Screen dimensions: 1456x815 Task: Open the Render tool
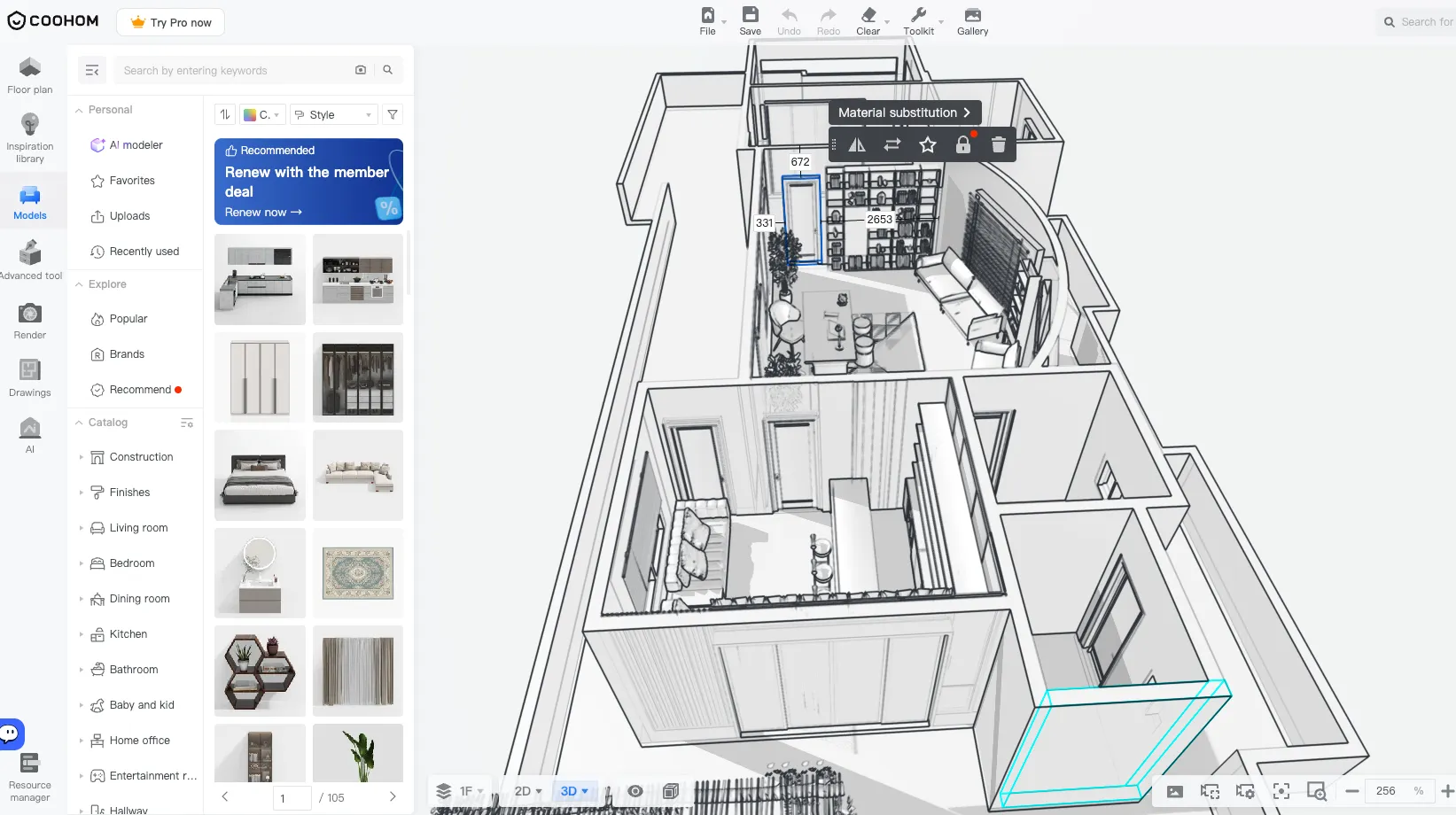[30, 321]
